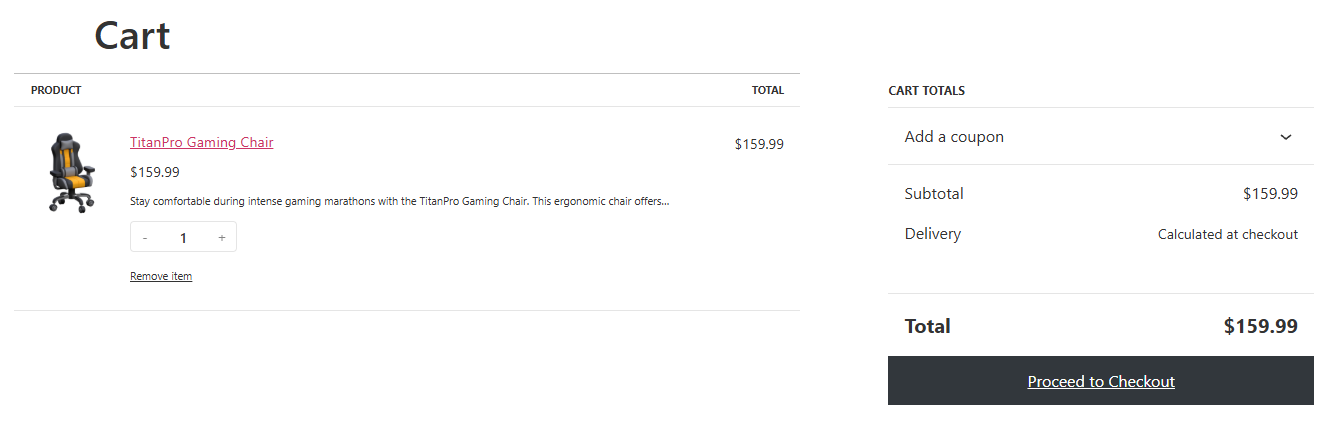Click the bold order total amount
The height and width of the screenshot is (433, 1325).
1261,326
